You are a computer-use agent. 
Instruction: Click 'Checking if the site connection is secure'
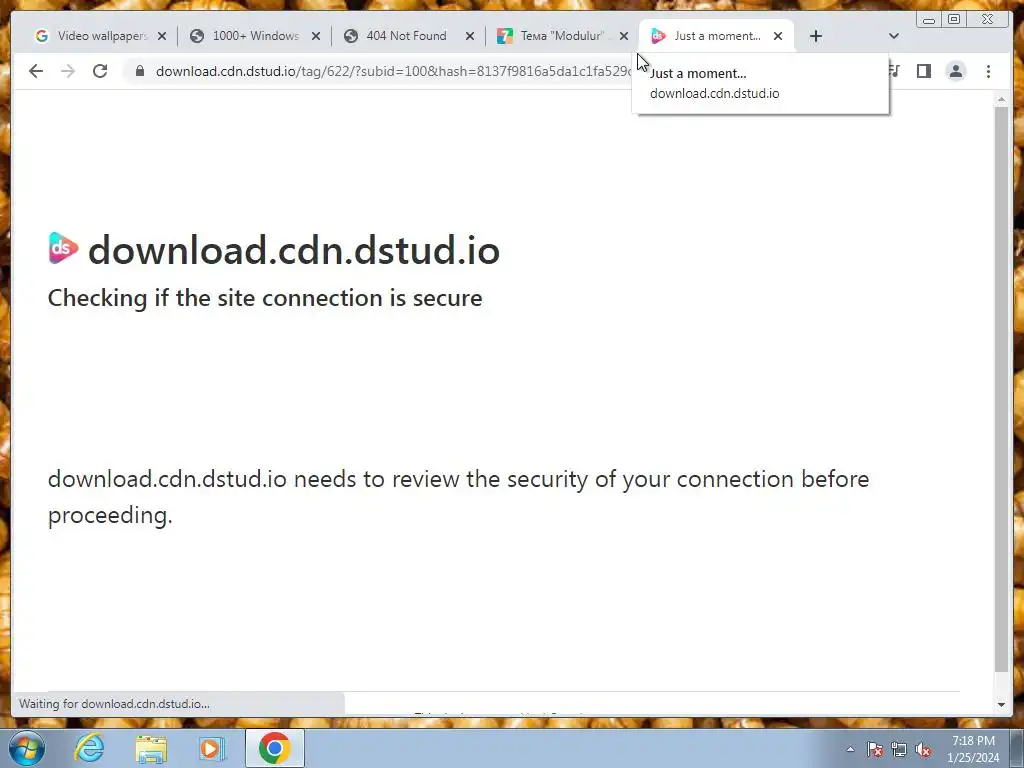pyautogui.click(x=265, y=298)
